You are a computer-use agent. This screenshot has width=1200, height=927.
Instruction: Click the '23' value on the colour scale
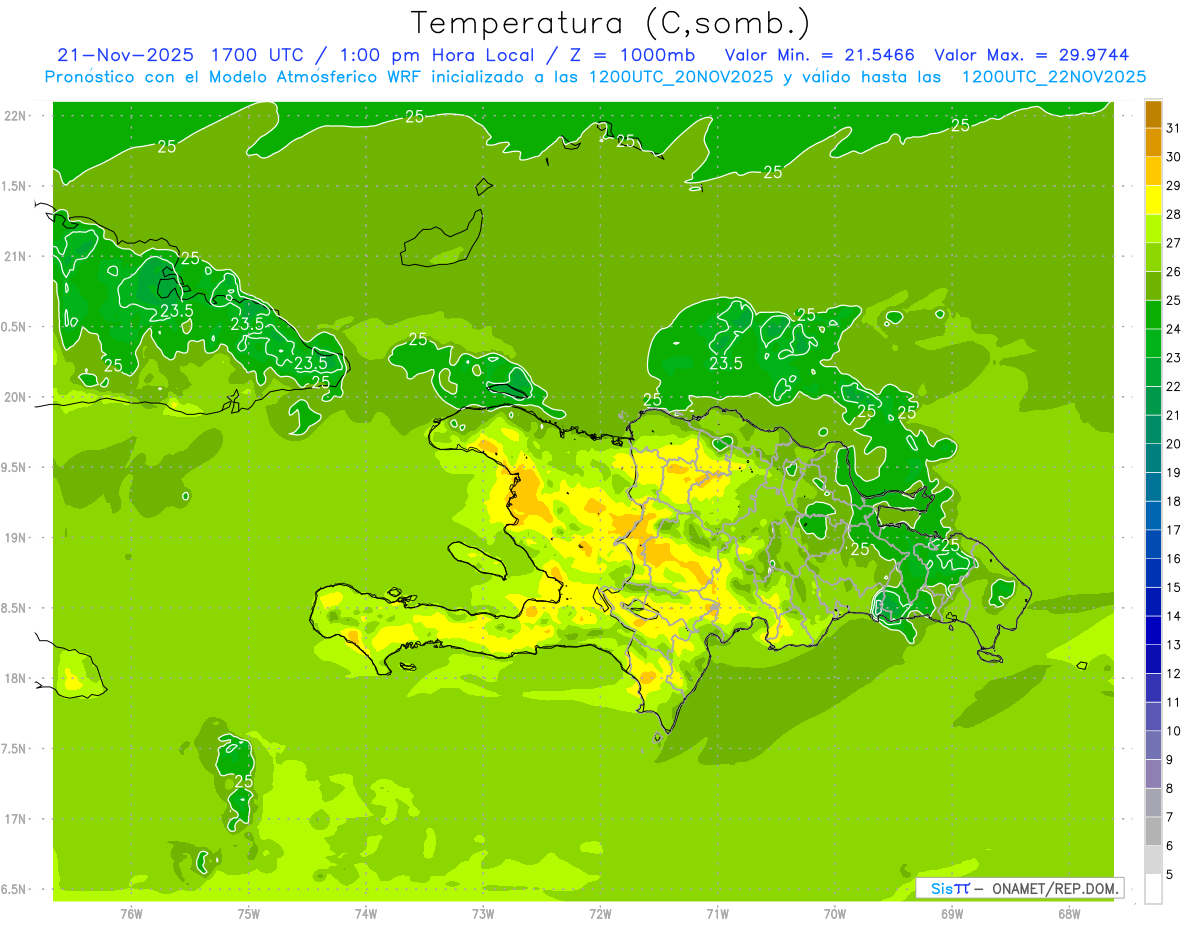1174,358
